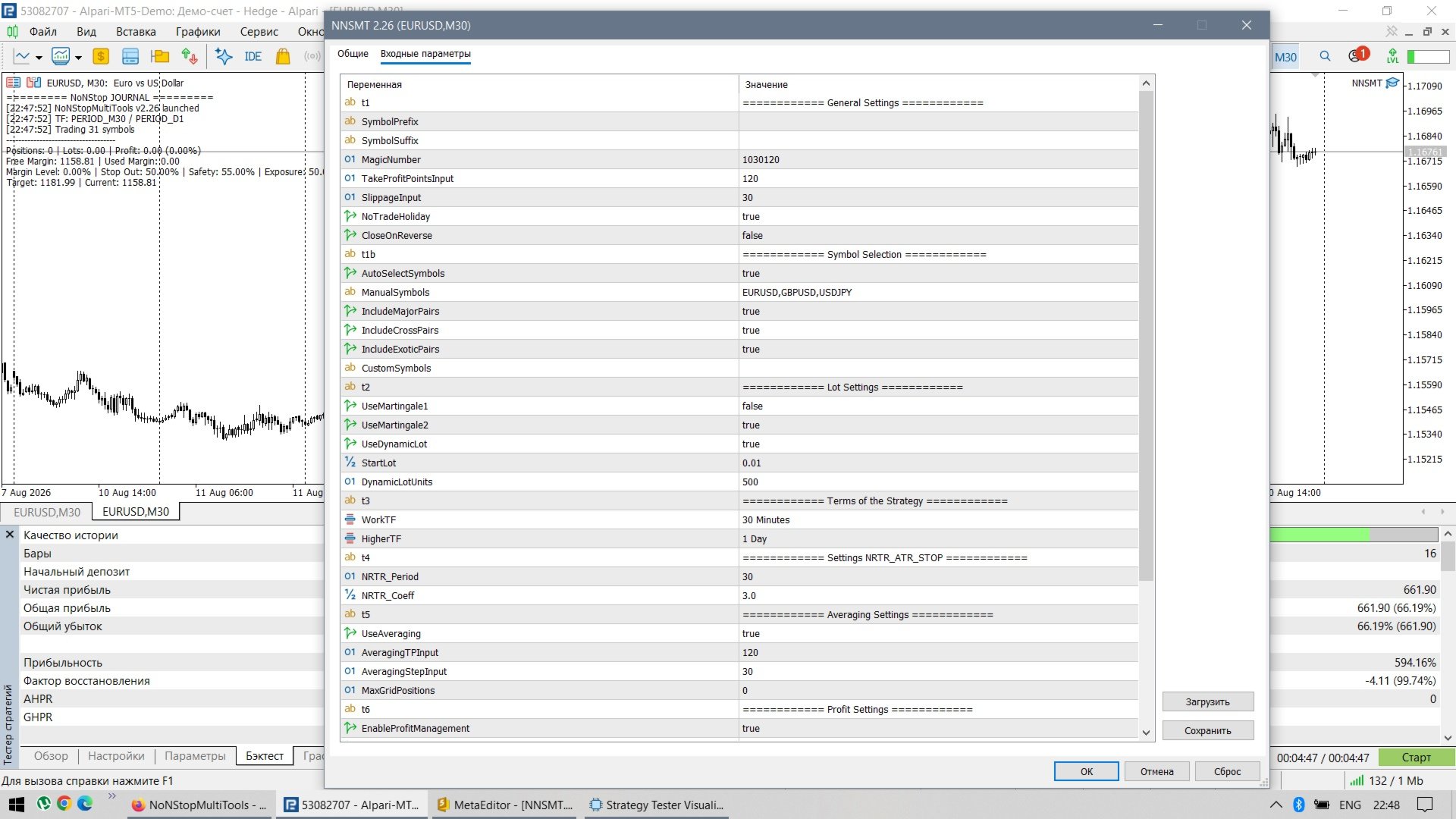1456x819 pixels.
Task: Click the Сброс button
Action: [x=1227, y=771]
